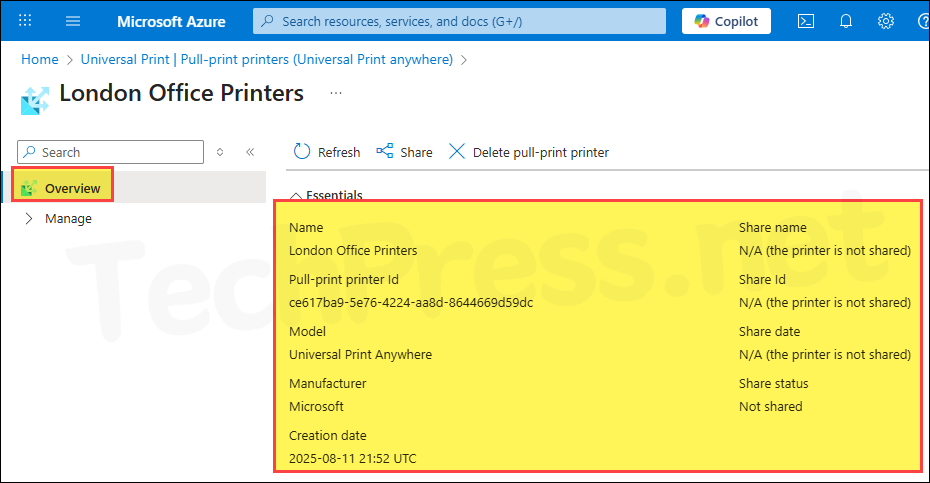Click the N/A value under Share date
This screenshot has width=930, height=483.
pyautogui.click(x=824, y=355)
